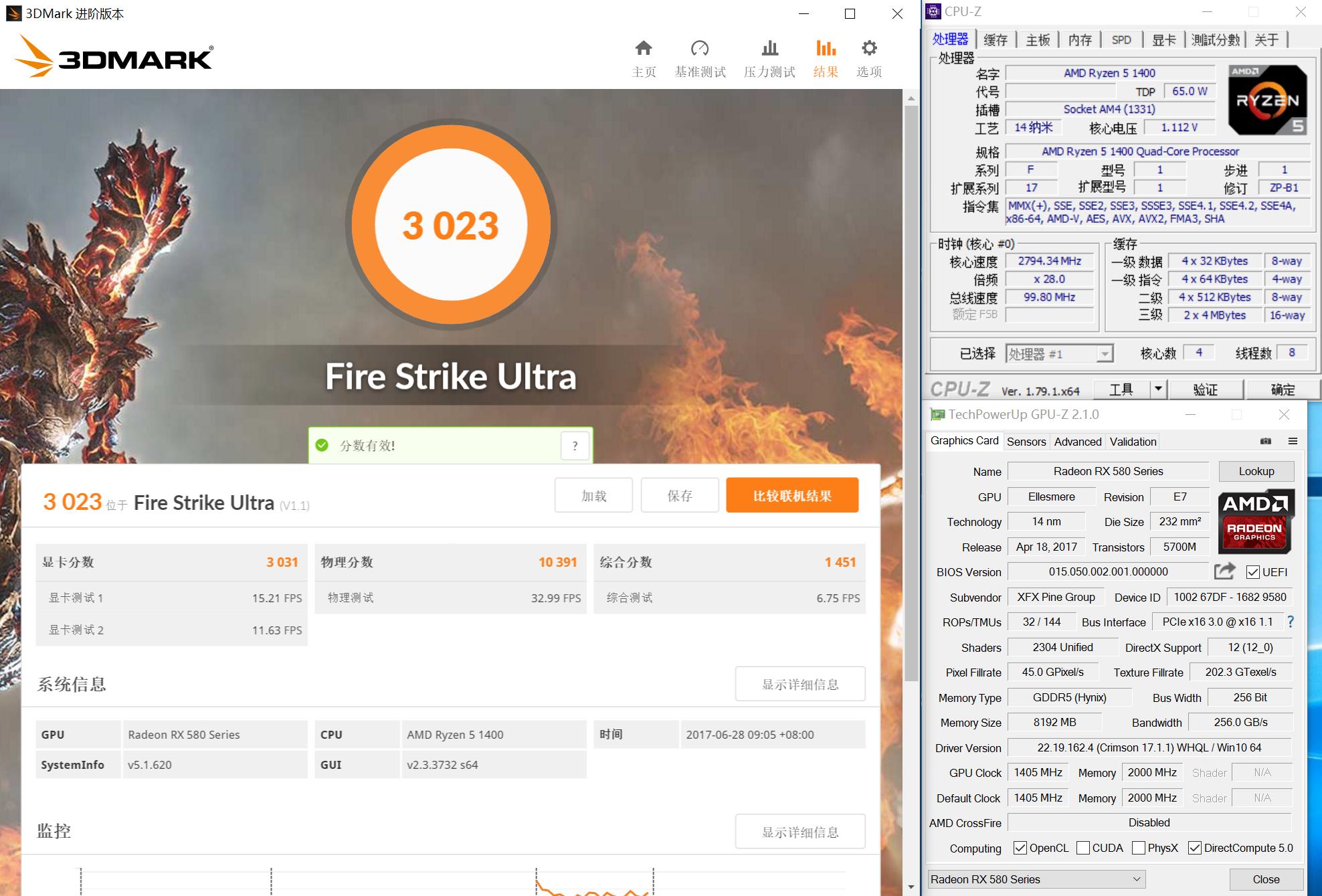Click the bus interface question mark in GPU-Z
The height and width of the screenshot is (896, 1322).
click(x=1291, y=622)
